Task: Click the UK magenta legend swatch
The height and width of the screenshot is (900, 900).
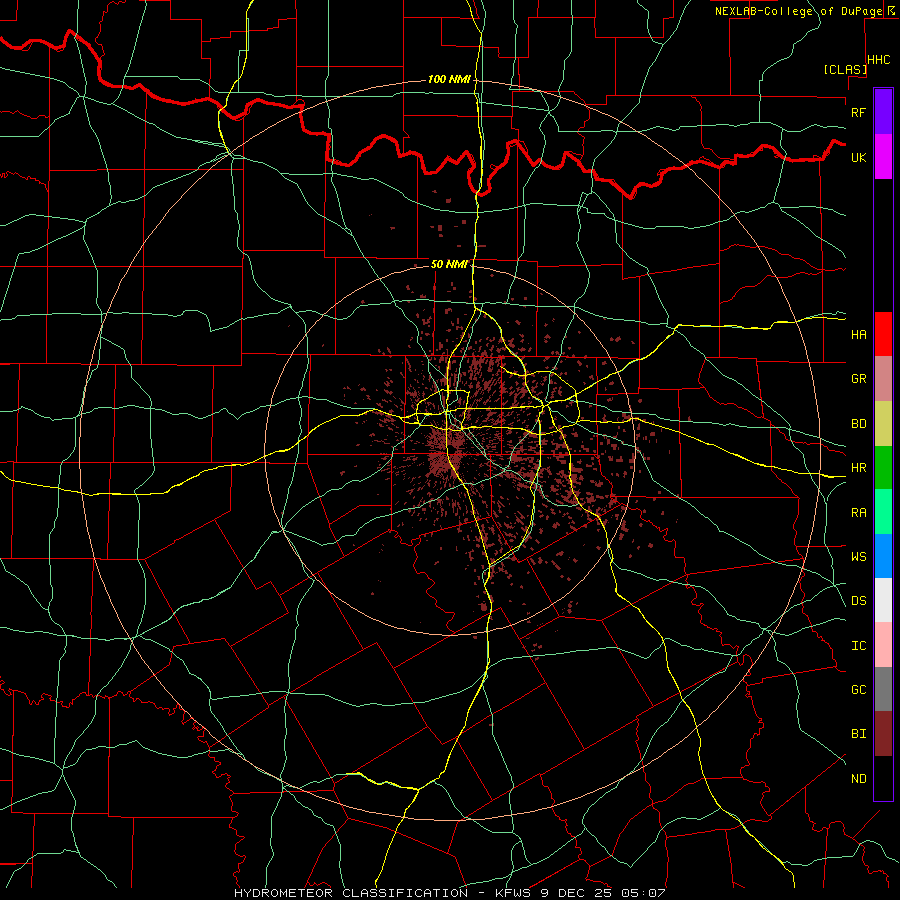Action: click(883, 157)
